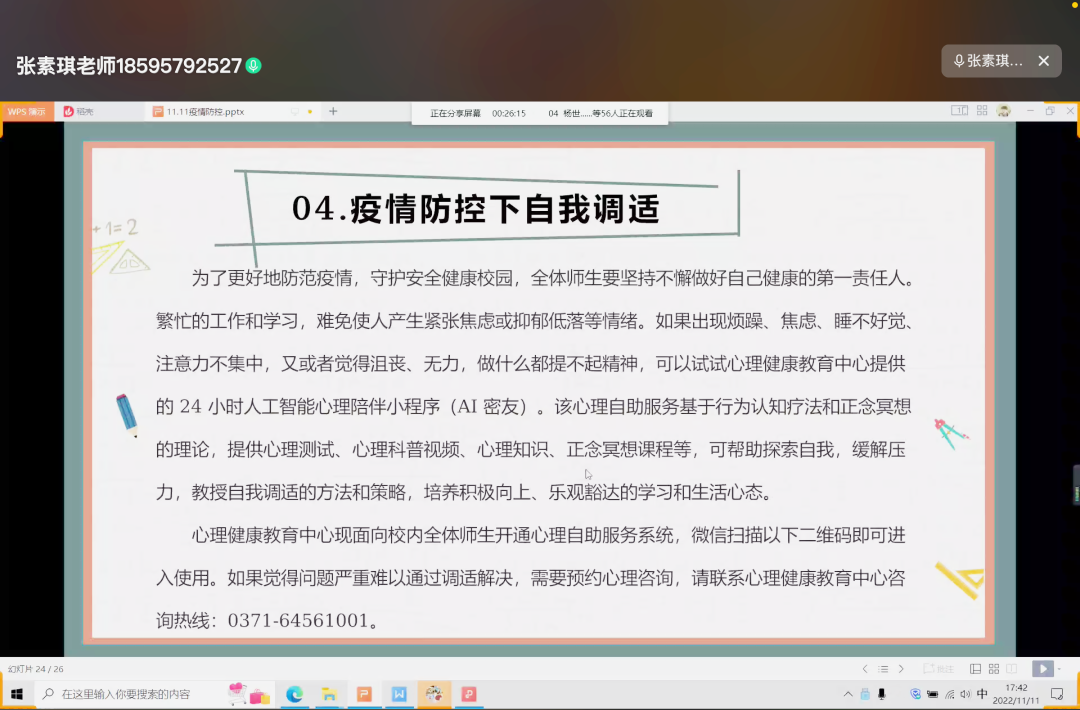Toggle system volume speaker icon
Viewport: 1080px width, 710px height.
click(x=964, y=694)
